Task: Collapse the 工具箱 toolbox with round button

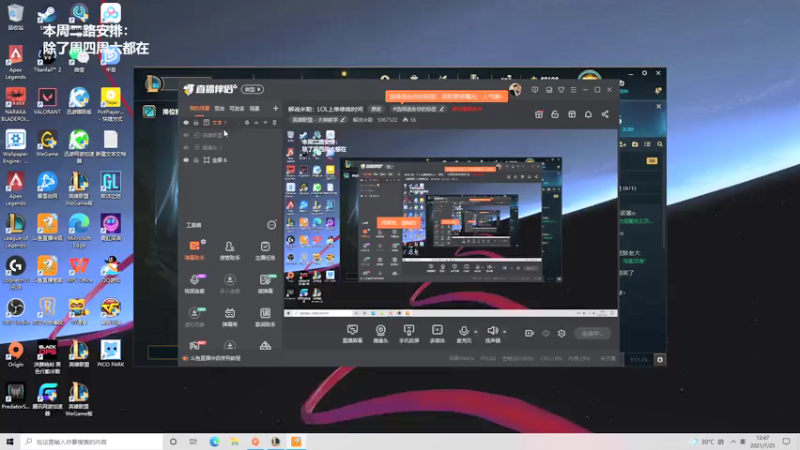Action: point(271,225)
